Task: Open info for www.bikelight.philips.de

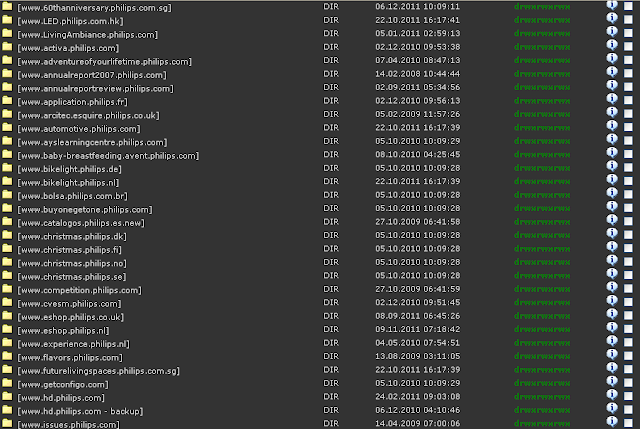Action: [611, 166]
